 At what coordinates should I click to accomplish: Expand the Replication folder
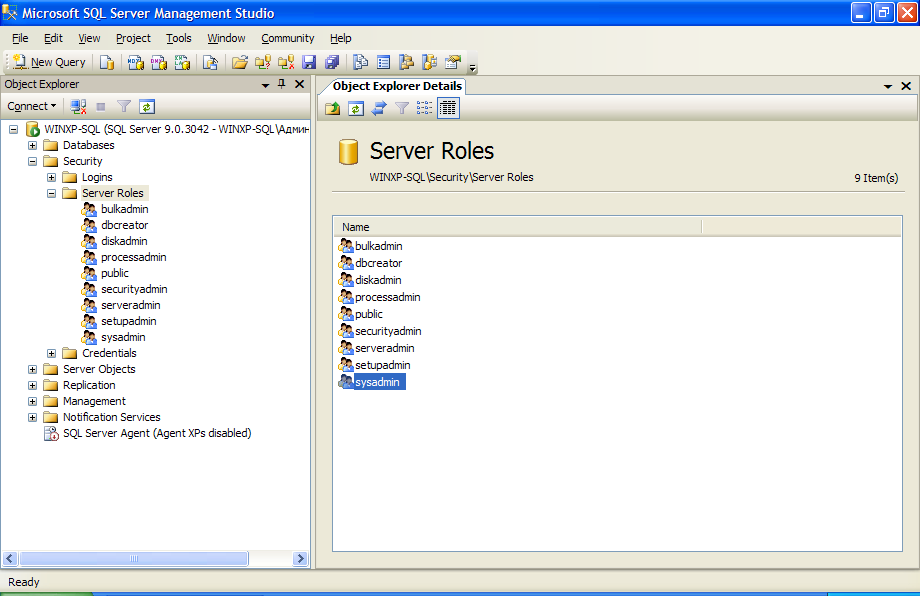click(x=32, y=385)
